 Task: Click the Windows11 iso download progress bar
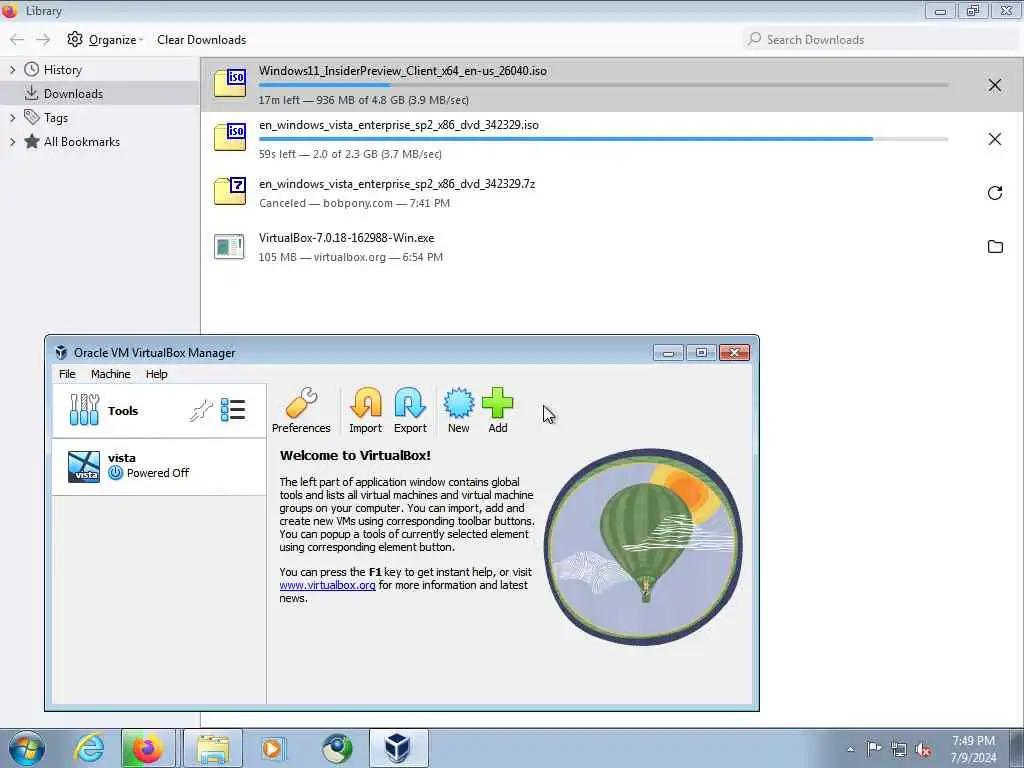tap(603, 85)
